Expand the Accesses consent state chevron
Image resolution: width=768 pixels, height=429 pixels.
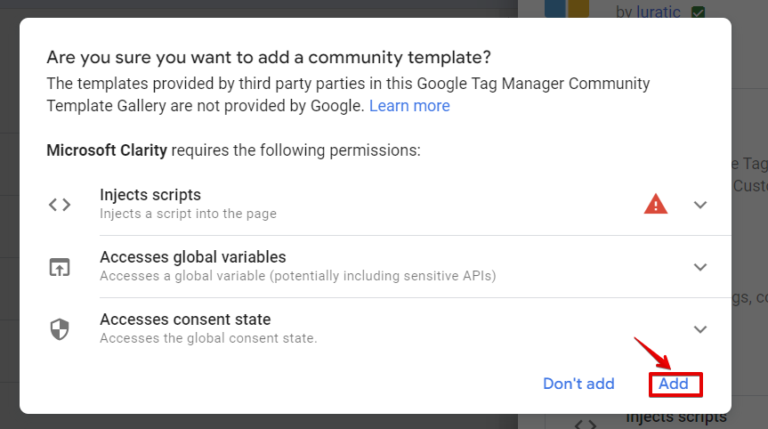[700, 329]
